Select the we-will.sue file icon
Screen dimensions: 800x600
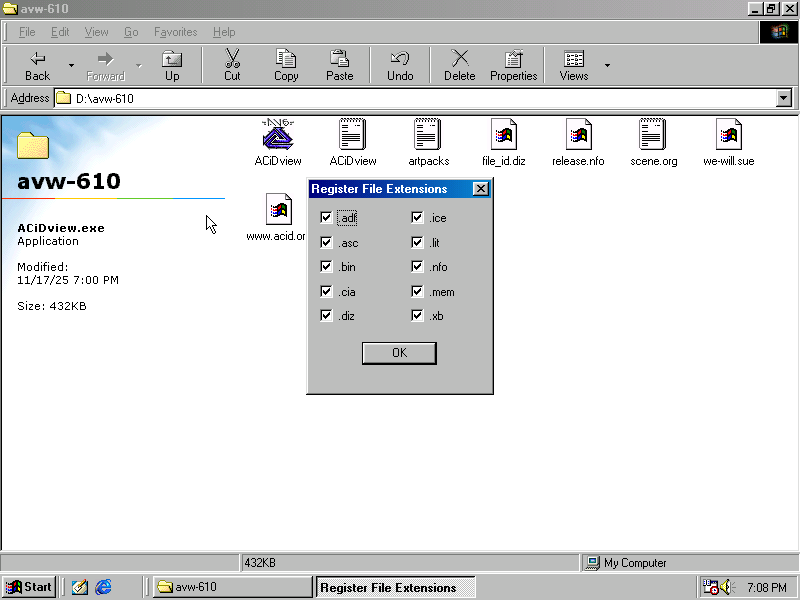[x=728, y=135]
